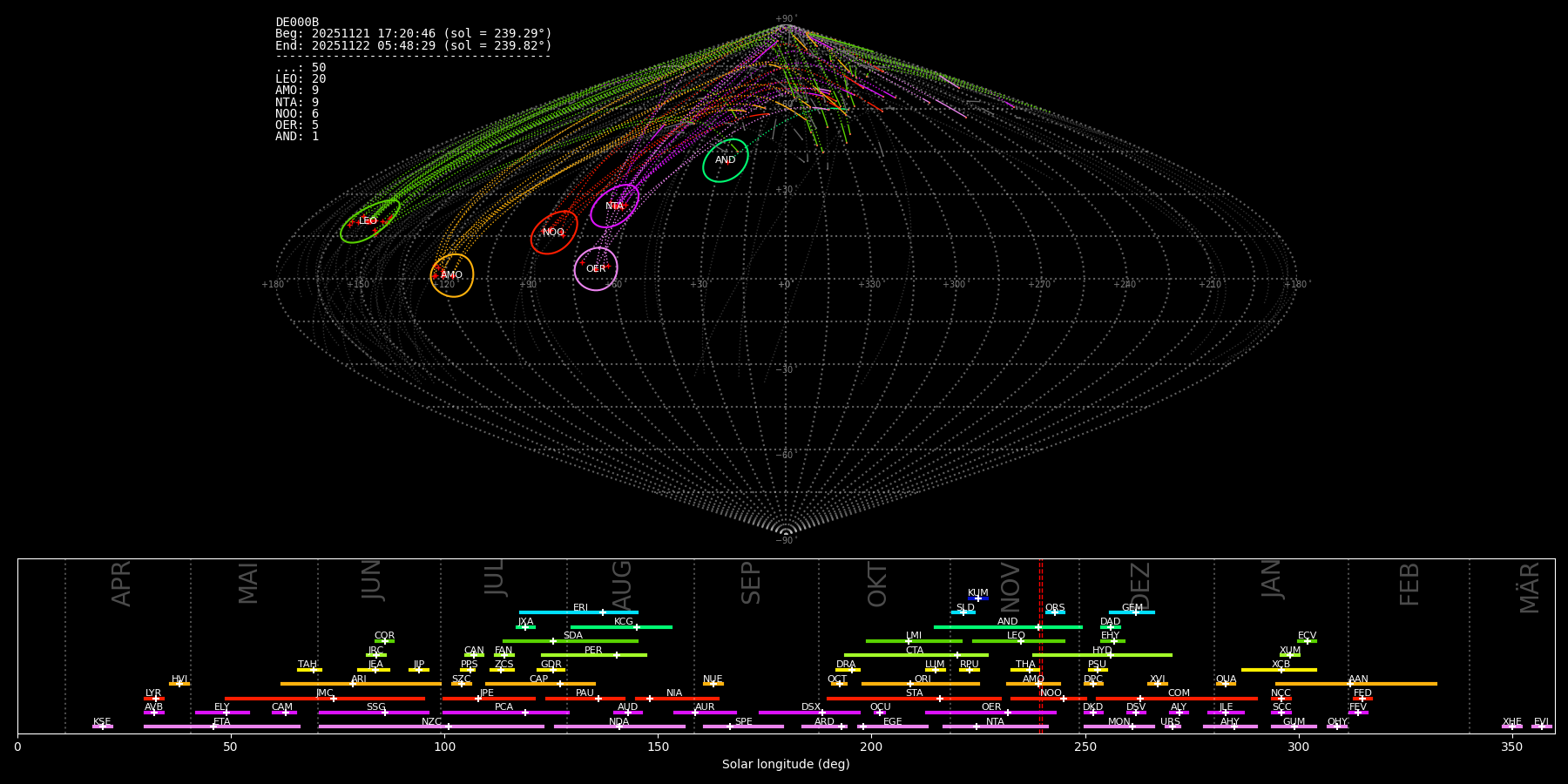Click the pink OER radiant circle
The image size is (1568, 784).
click(596, 269)
